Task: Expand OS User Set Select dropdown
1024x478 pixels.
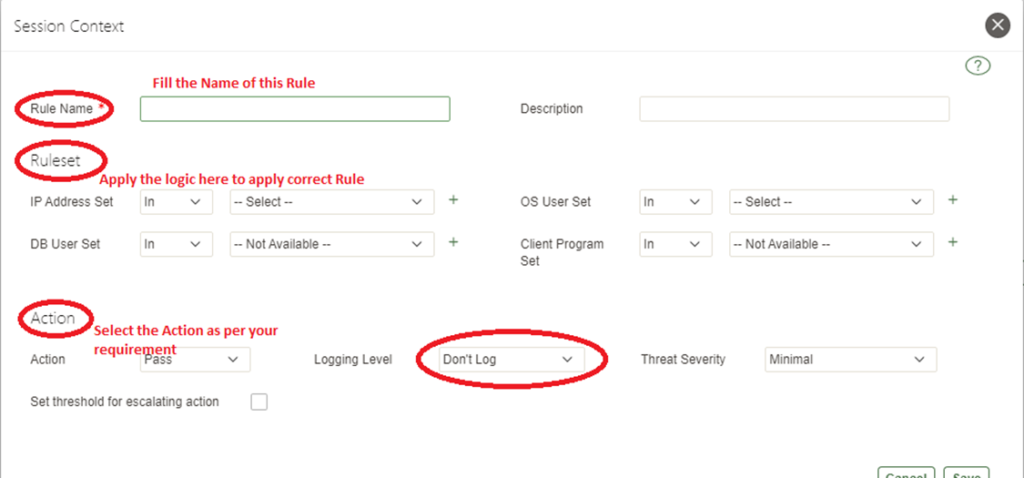Action: coord(831,202)
